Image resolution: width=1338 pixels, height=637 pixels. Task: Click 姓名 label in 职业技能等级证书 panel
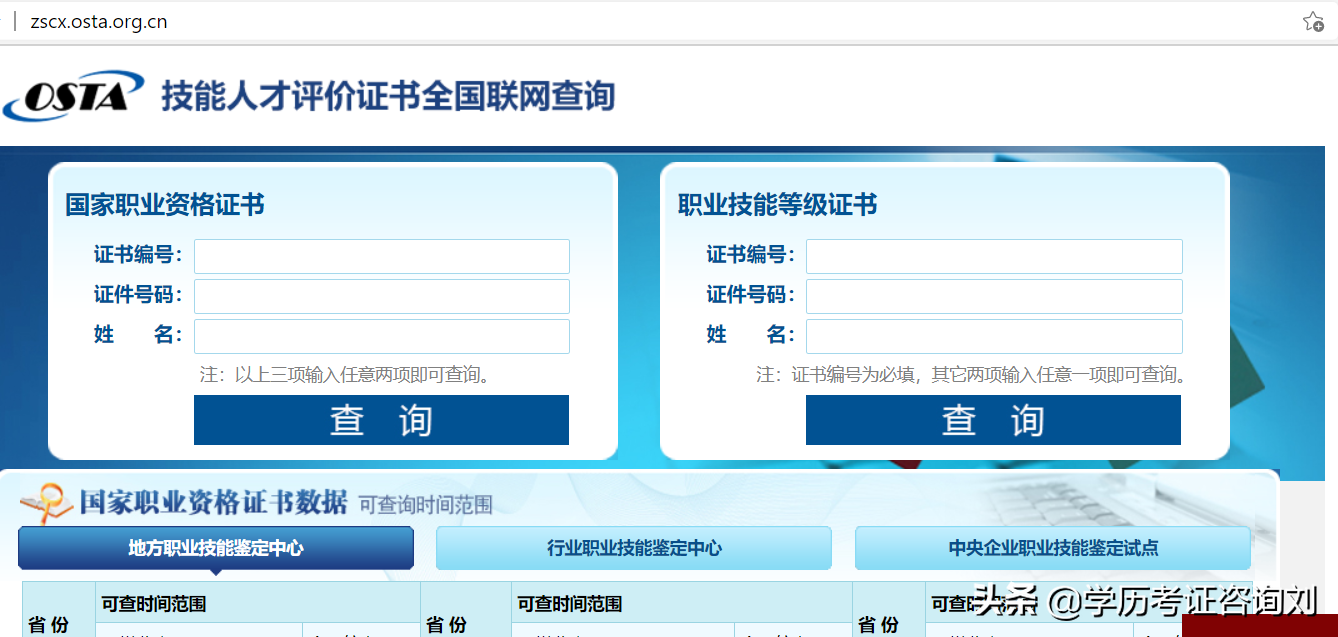(x=750, y=335)
